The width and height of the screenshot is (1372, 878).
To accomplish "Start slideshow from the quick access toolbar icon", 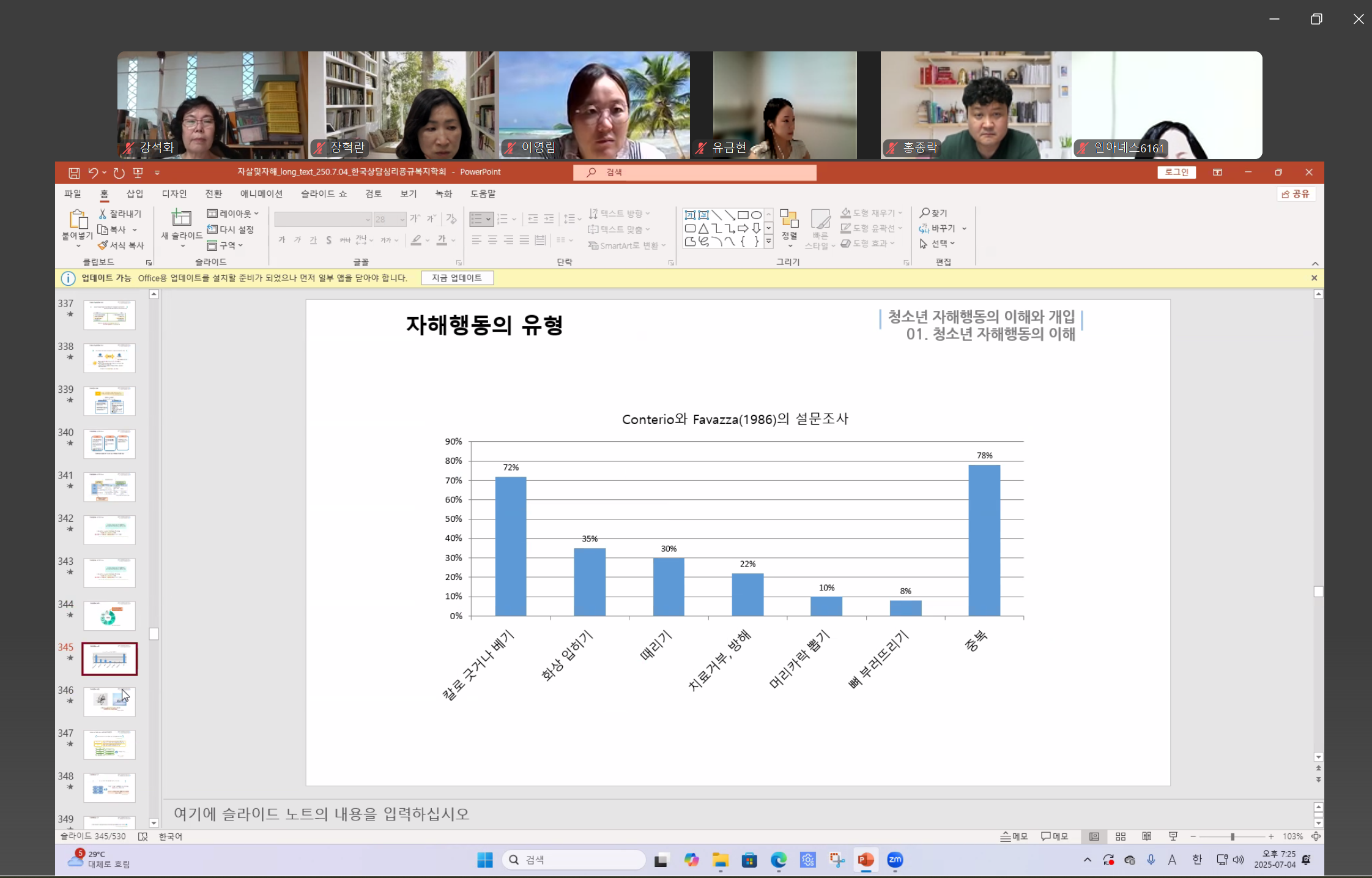I will coord(138,173).
